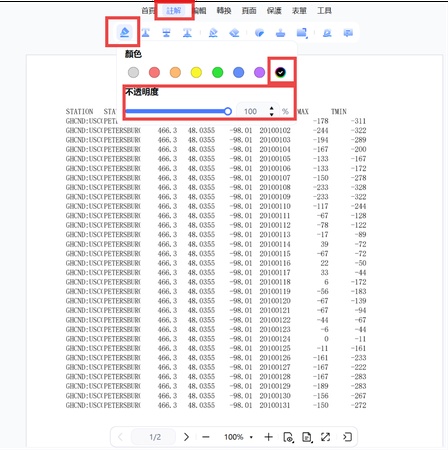Choose the yellow highlight color

click(x=196, y=72)
